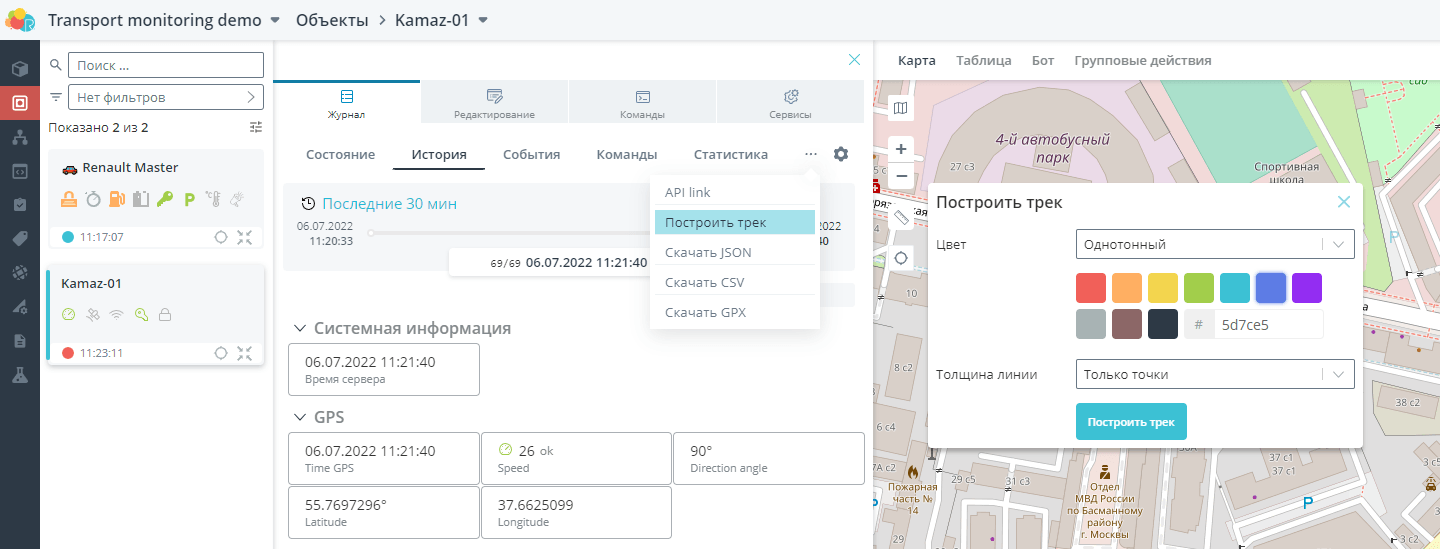Zoom in the map with plus button
1440x549 pixels.
pyautogui.click(x=901, y=149)
